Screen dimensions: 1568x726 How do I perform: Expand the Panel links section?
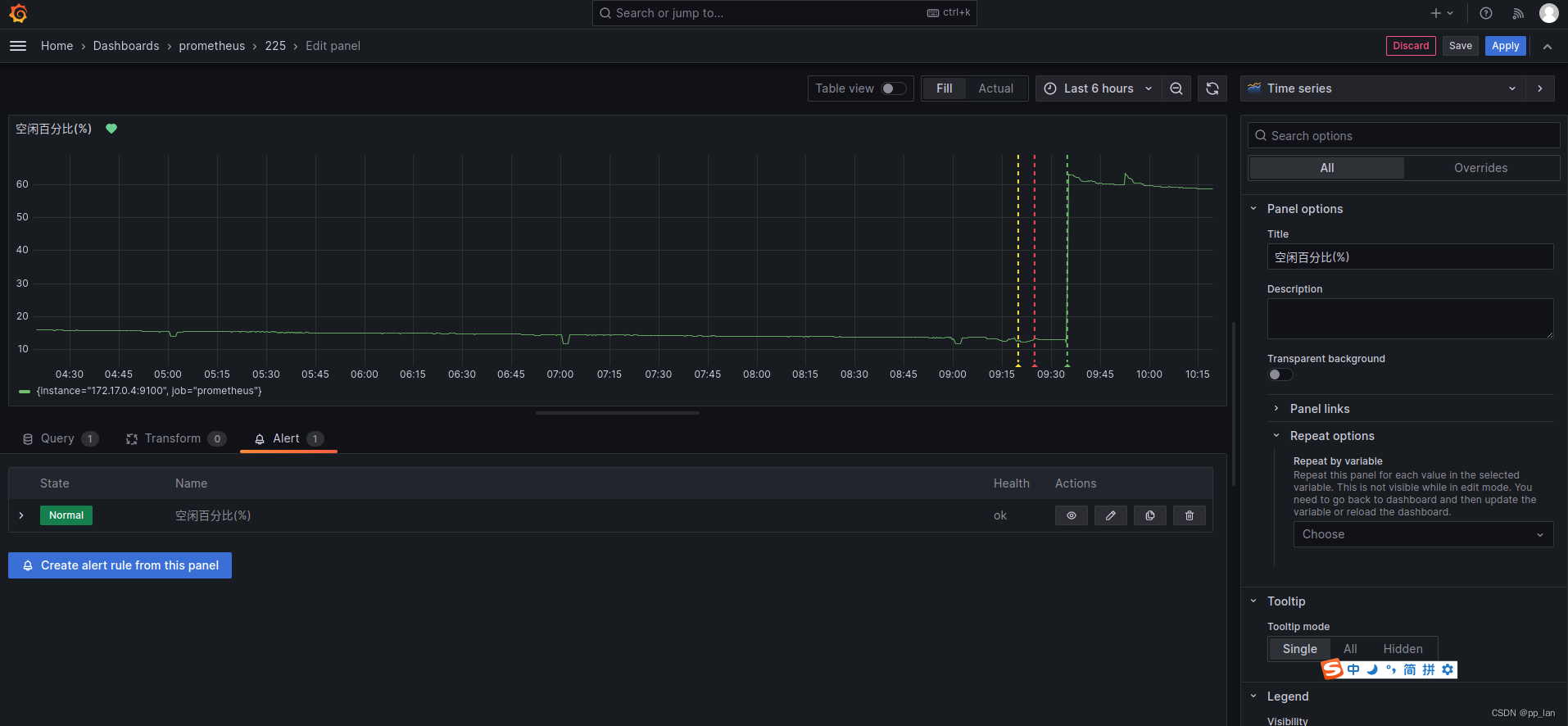click(x=1319, y=409)
